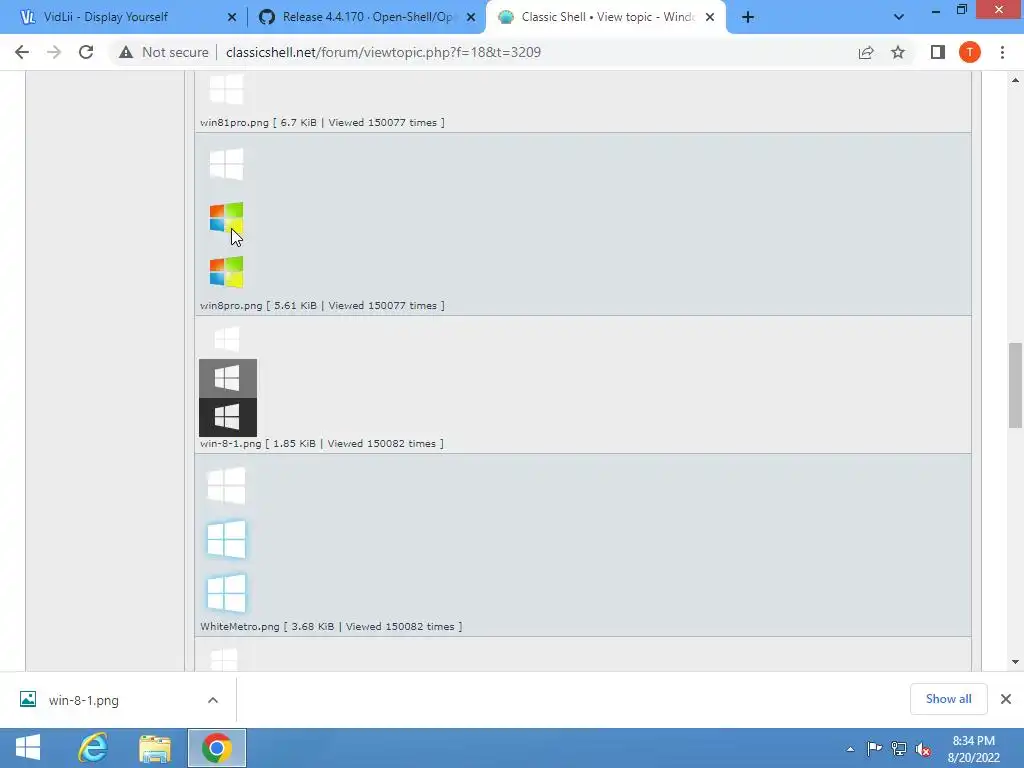This screenshot has width=1024, height=768.
Task: Open Chrome three-dot menu
Action: (1002, 52)
